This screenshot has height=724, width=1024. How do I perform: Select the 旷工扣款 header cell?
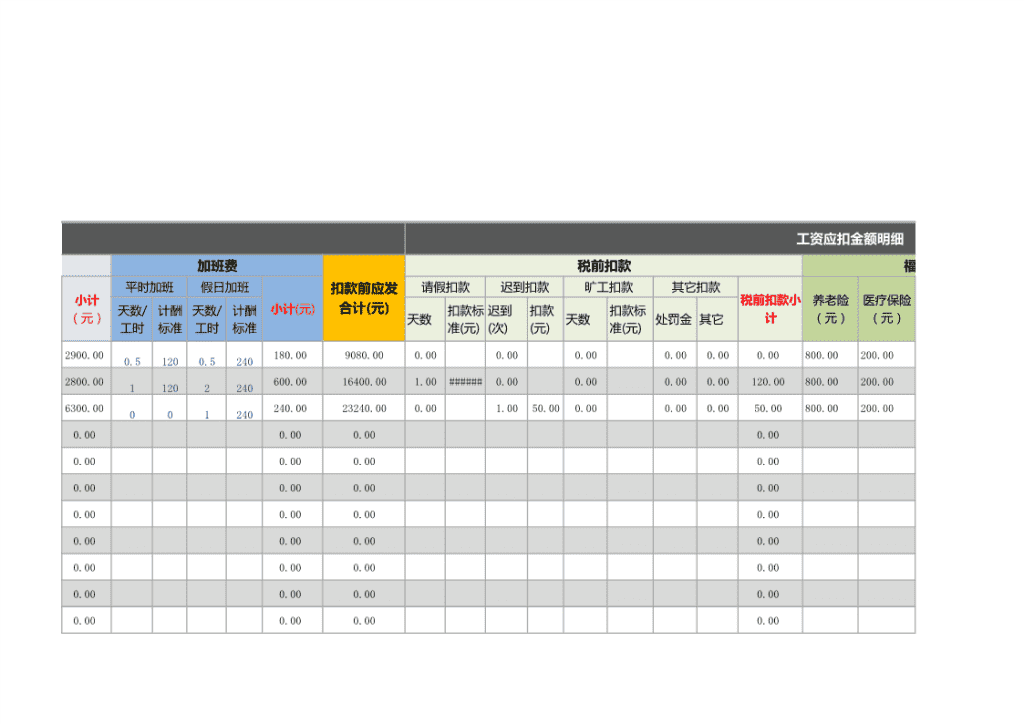tap(608, 287)
